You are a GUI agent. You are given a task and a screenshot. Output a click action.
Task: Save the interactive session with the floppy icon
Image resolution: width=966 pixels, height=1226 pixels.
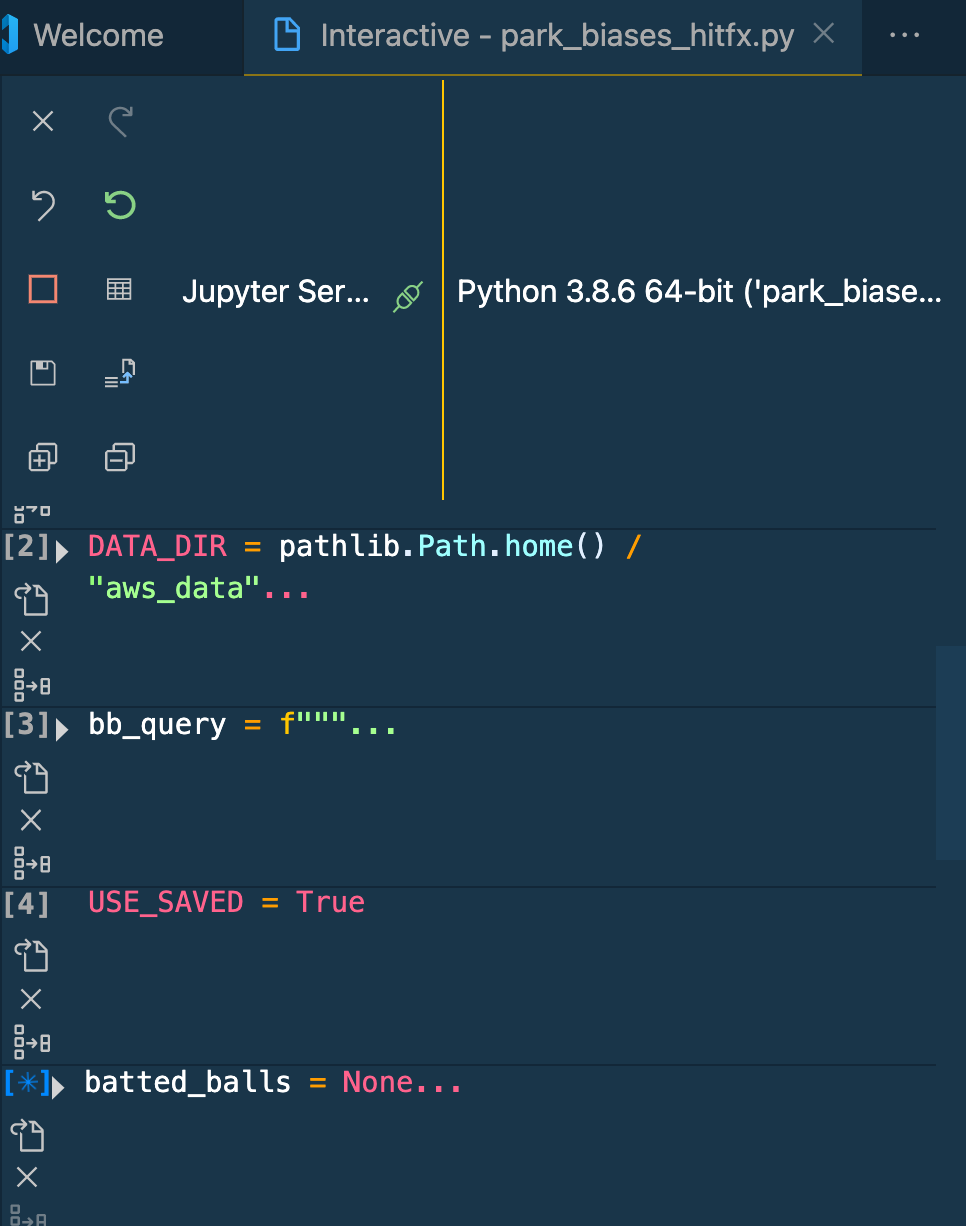(42, 372)
